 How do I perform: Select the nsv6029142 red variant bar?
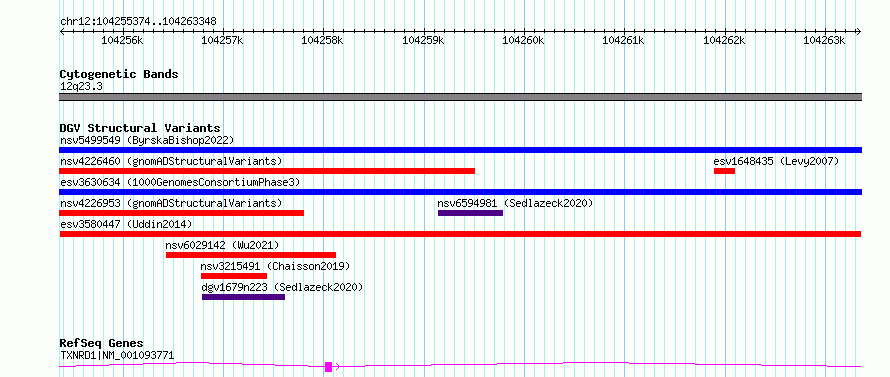tap(251, 255)
